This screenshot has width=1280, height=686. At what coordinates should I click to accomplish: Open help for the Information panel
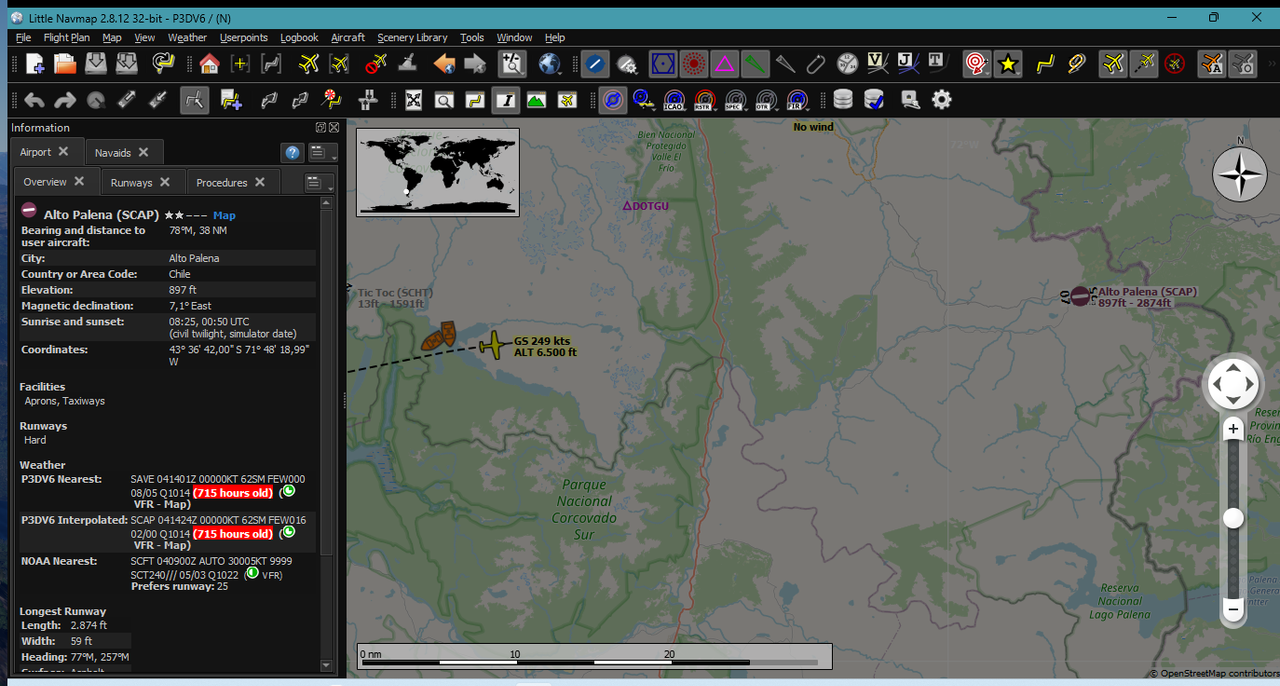(x=292, y=152)
